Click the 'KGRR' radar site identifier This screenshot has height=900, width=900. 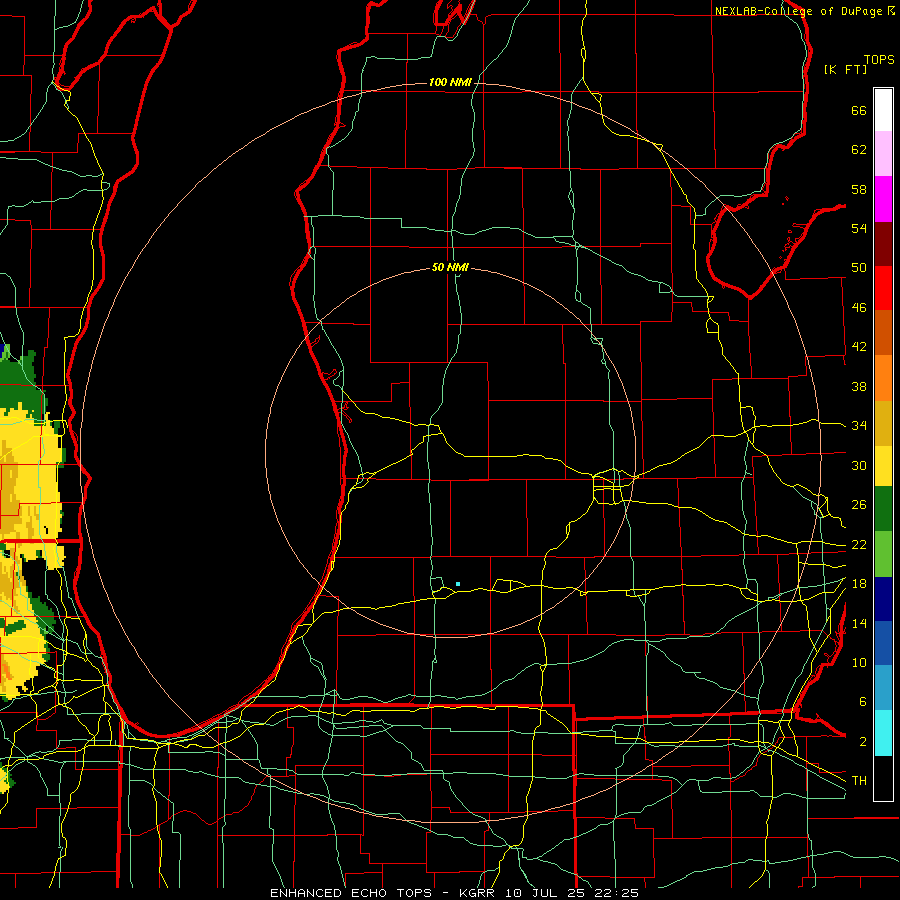477,893
